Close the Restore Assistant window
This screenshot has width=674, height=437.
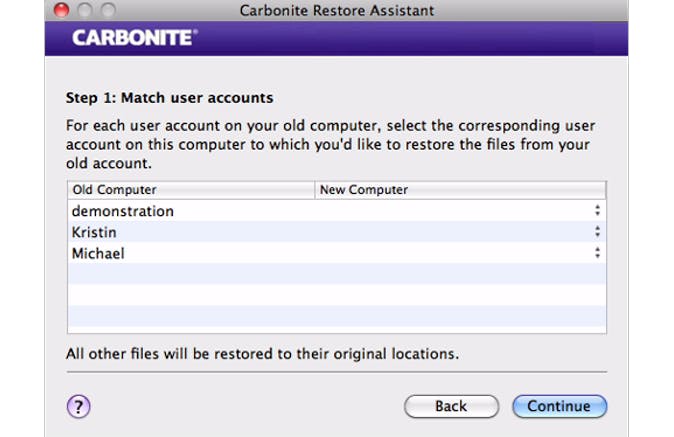[x=61, y=11]
